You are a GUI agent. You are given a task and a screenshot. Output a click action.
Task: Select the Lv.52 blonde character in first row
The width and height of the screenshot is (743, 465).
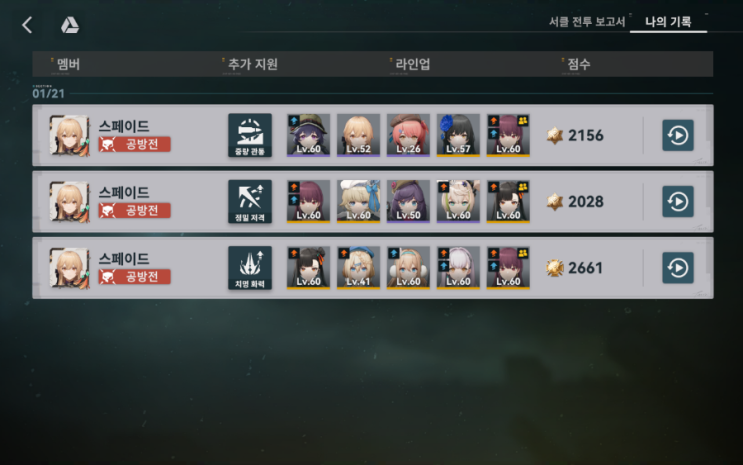click(x=358, y=135)
